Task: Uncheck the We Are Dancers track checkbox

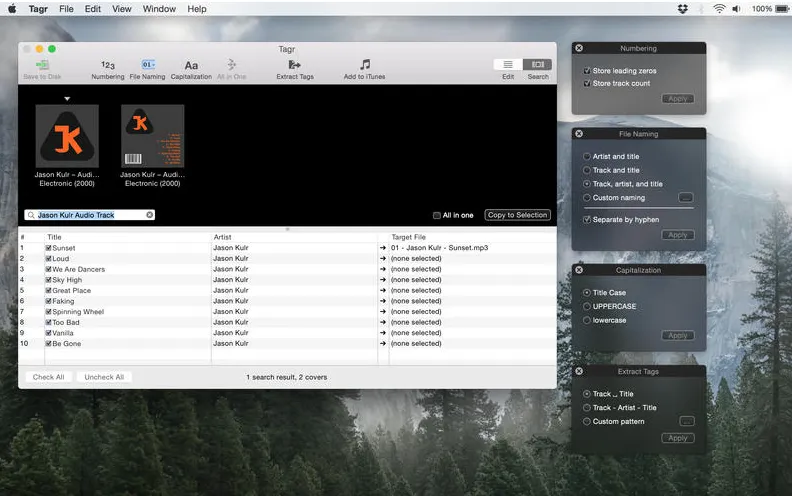Action: [x=48, y=269]
